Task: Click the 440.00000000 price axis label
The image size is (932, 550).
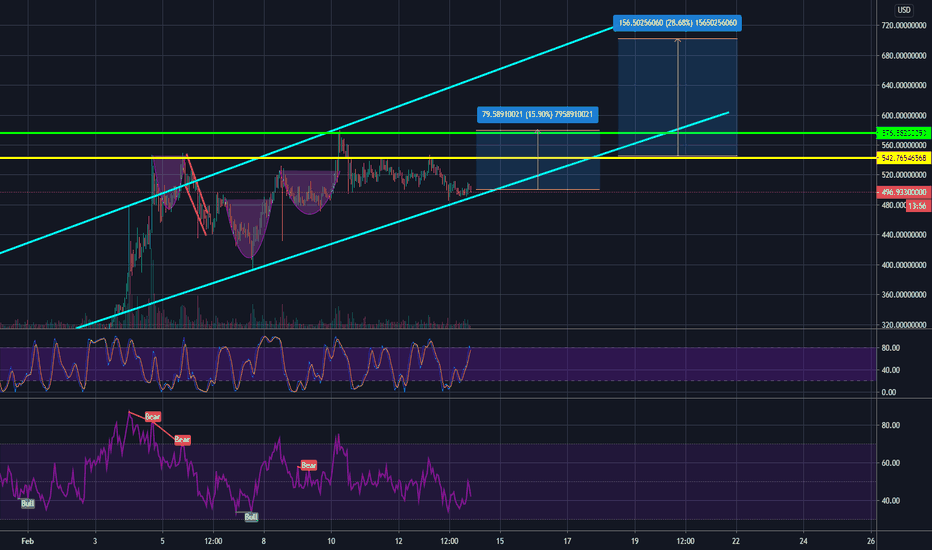Action: 903,235
